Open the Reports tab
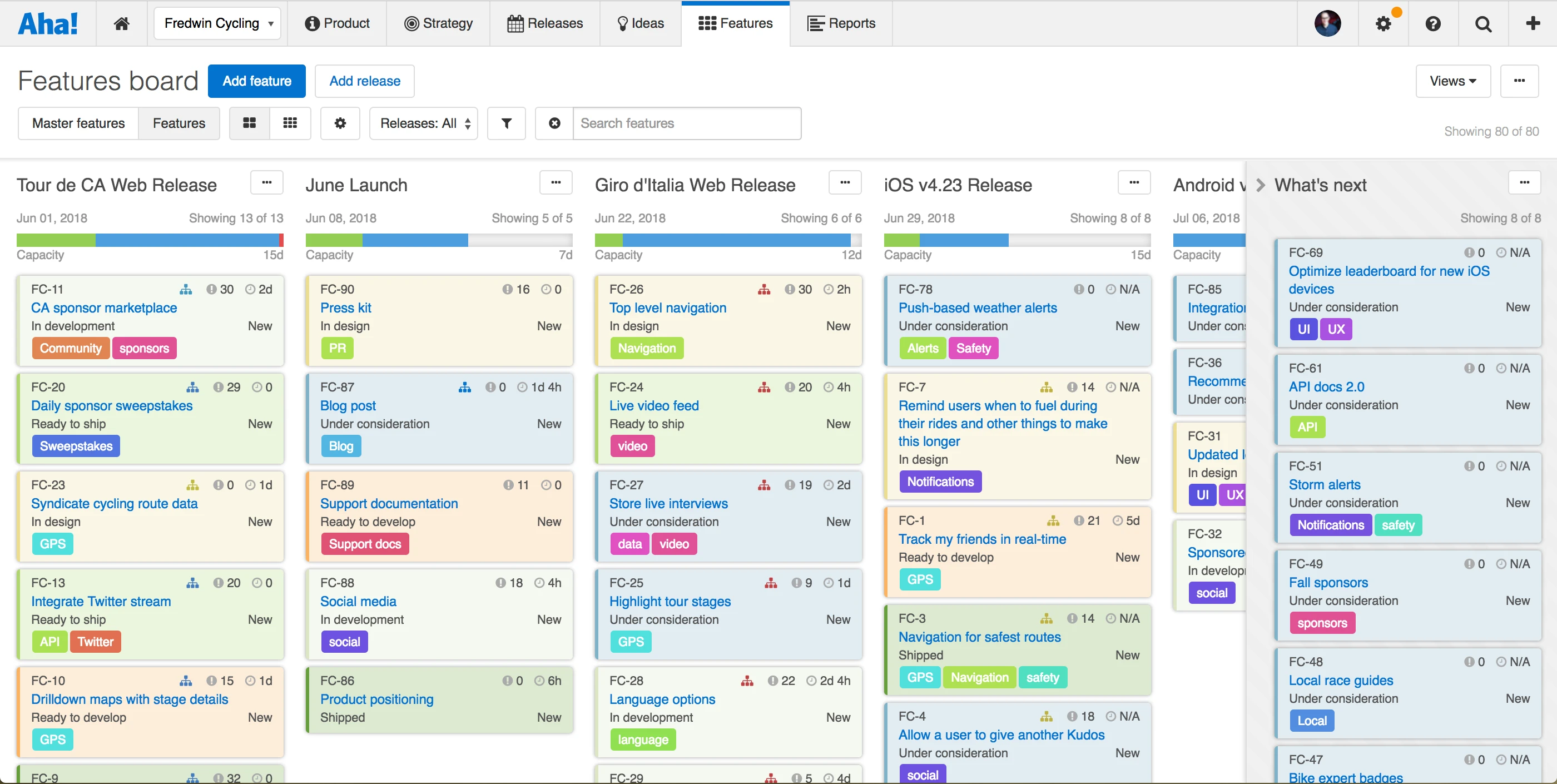The width and height of the screenshot is (1557, 784). click(841, 23)
